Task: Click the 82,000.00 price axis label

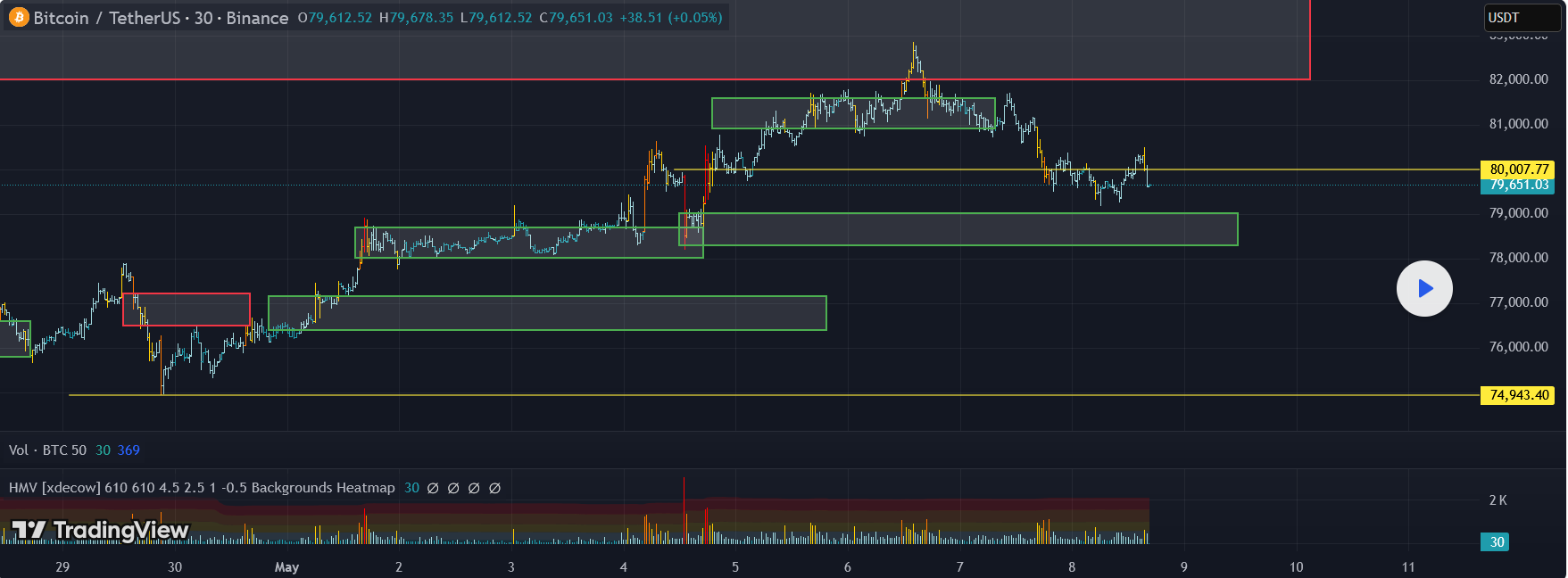Action: (1519, 79)
